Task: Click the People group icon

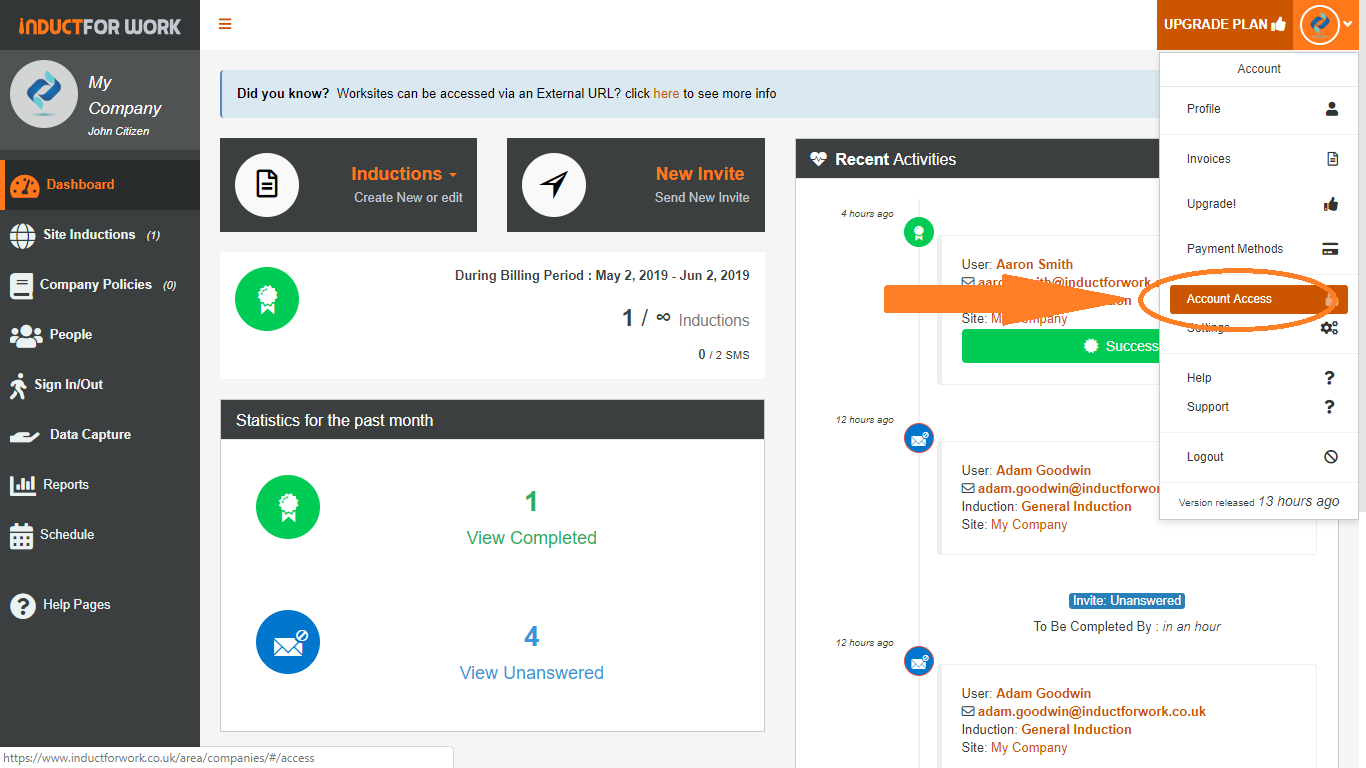Action: tap(24, 335)
